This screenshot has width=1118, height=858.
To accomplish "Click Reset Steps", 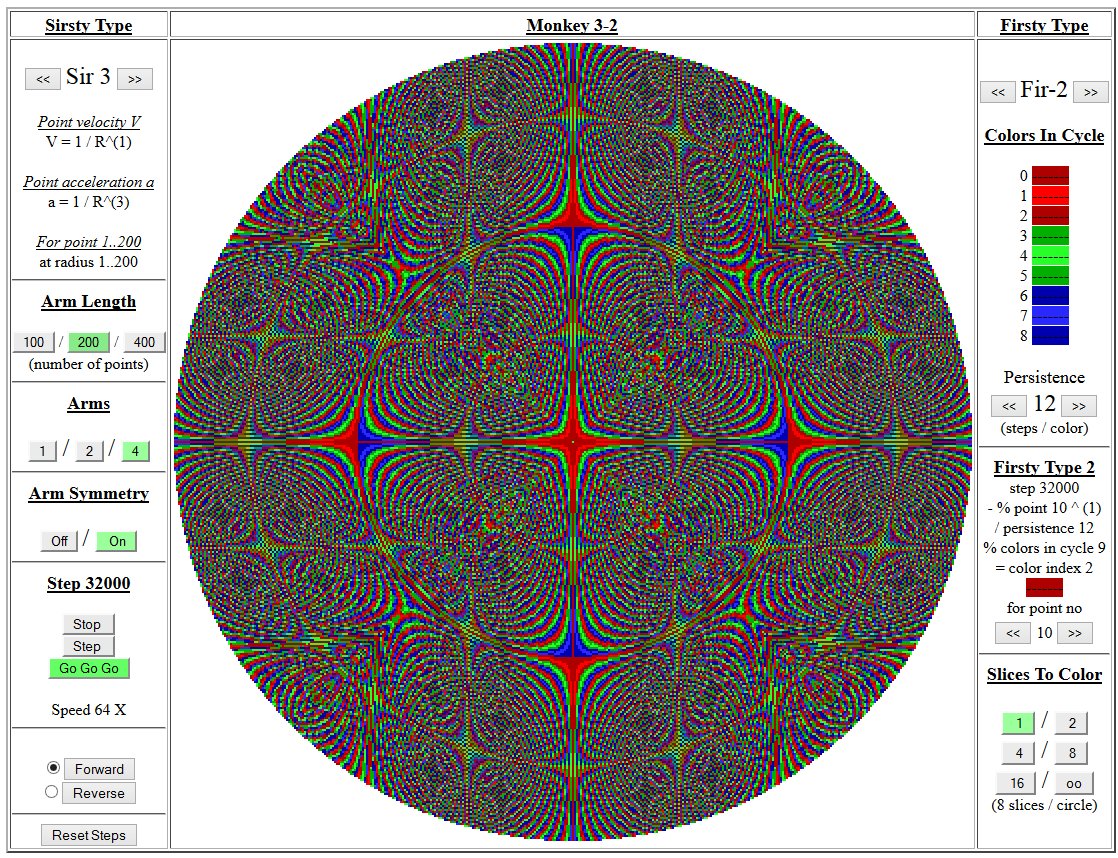I will pyautogui.click(x=89, y=835).
